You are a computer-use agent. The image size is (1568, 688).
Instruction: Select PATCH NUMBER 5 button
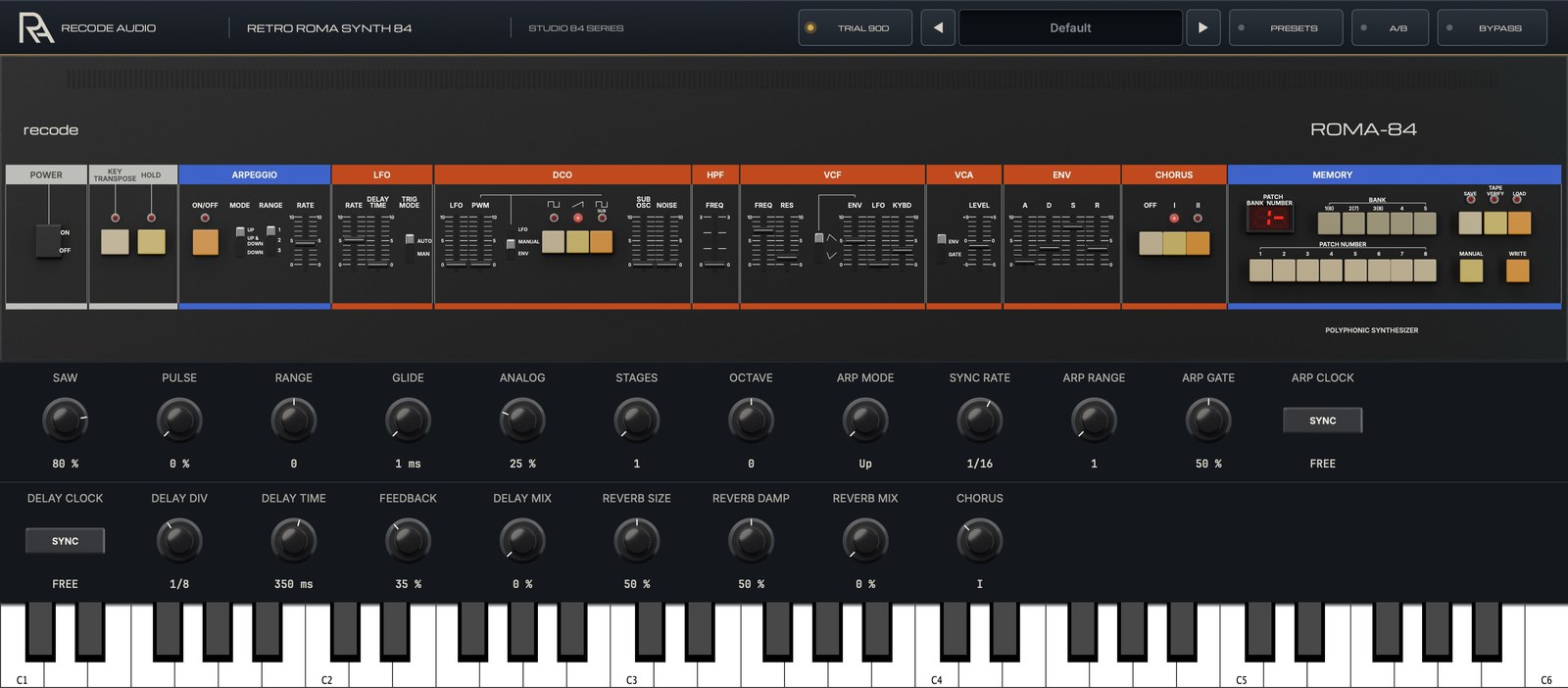[1354, 270]
